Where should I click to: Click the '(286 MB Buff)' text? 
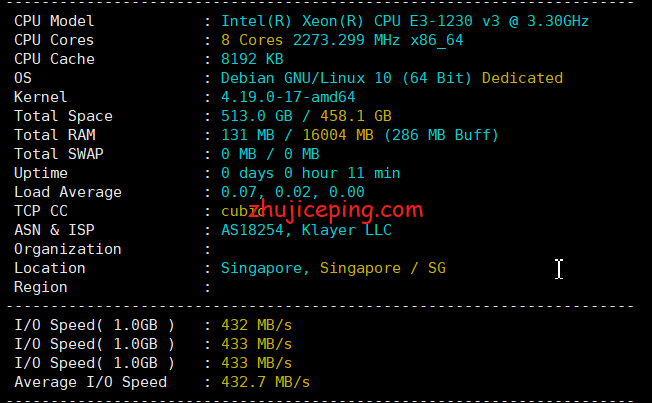[441, 135]
